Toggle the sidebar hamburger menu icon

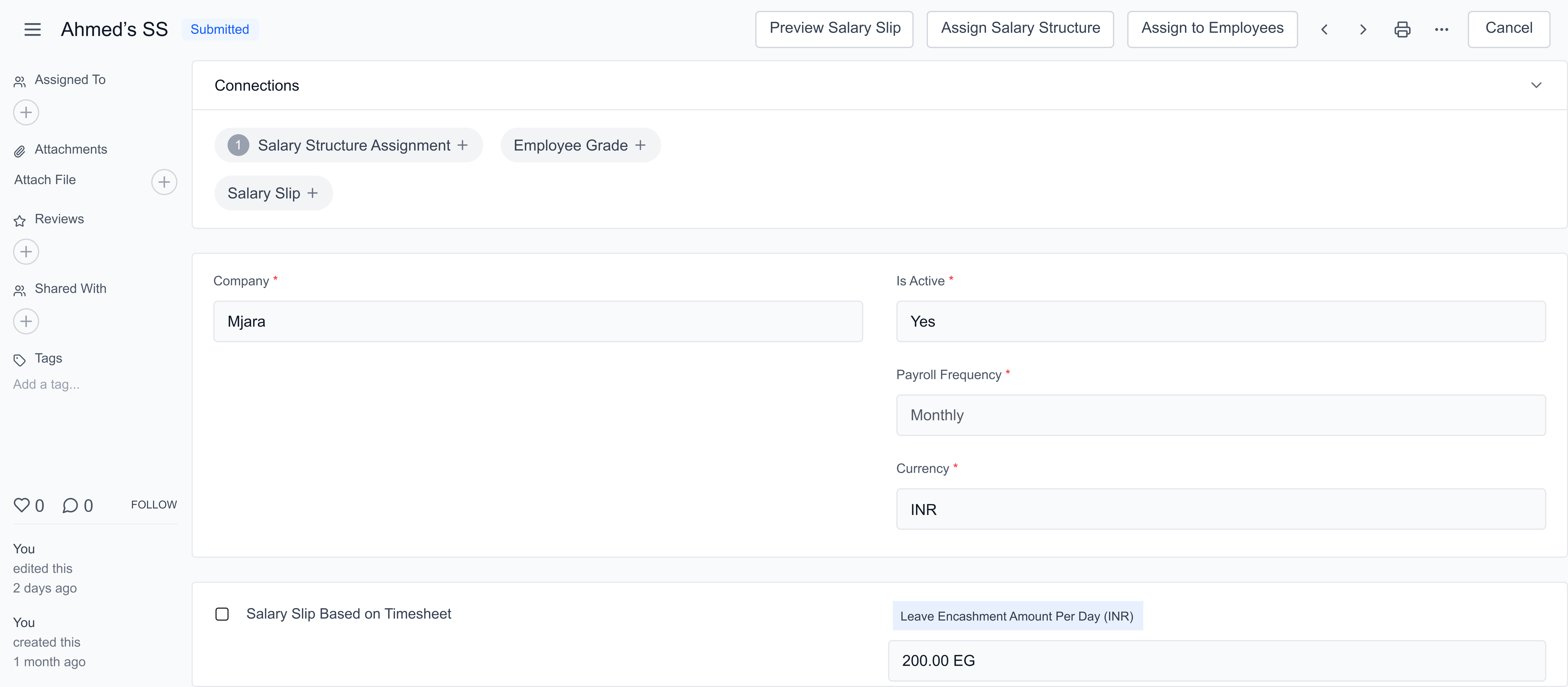pos(32,29)
